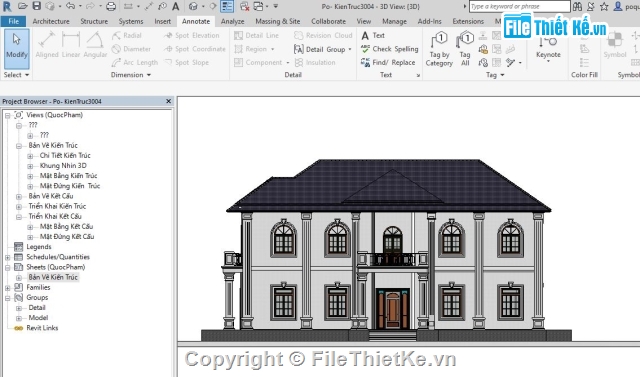Click the Print icon in quick access
The height and width of the screenshot is (377, 640).
(x=111, y=6)
